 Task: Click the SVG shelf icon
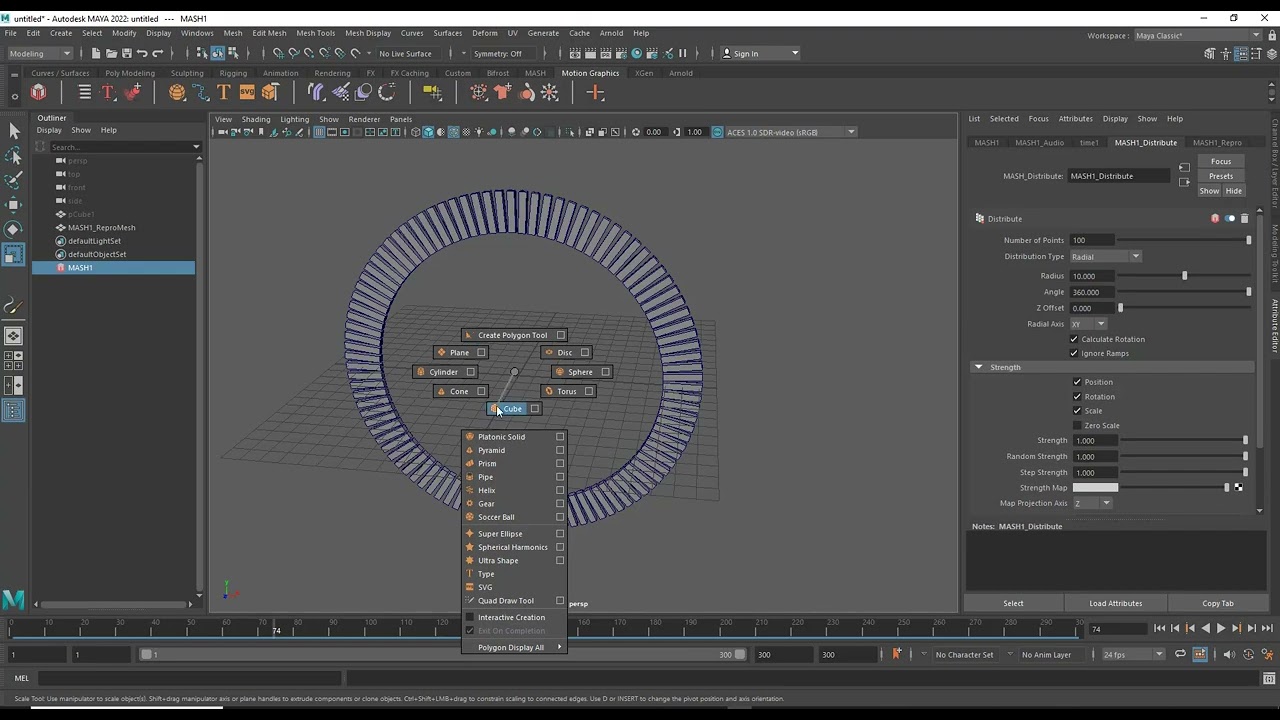(x=247, y=92)
